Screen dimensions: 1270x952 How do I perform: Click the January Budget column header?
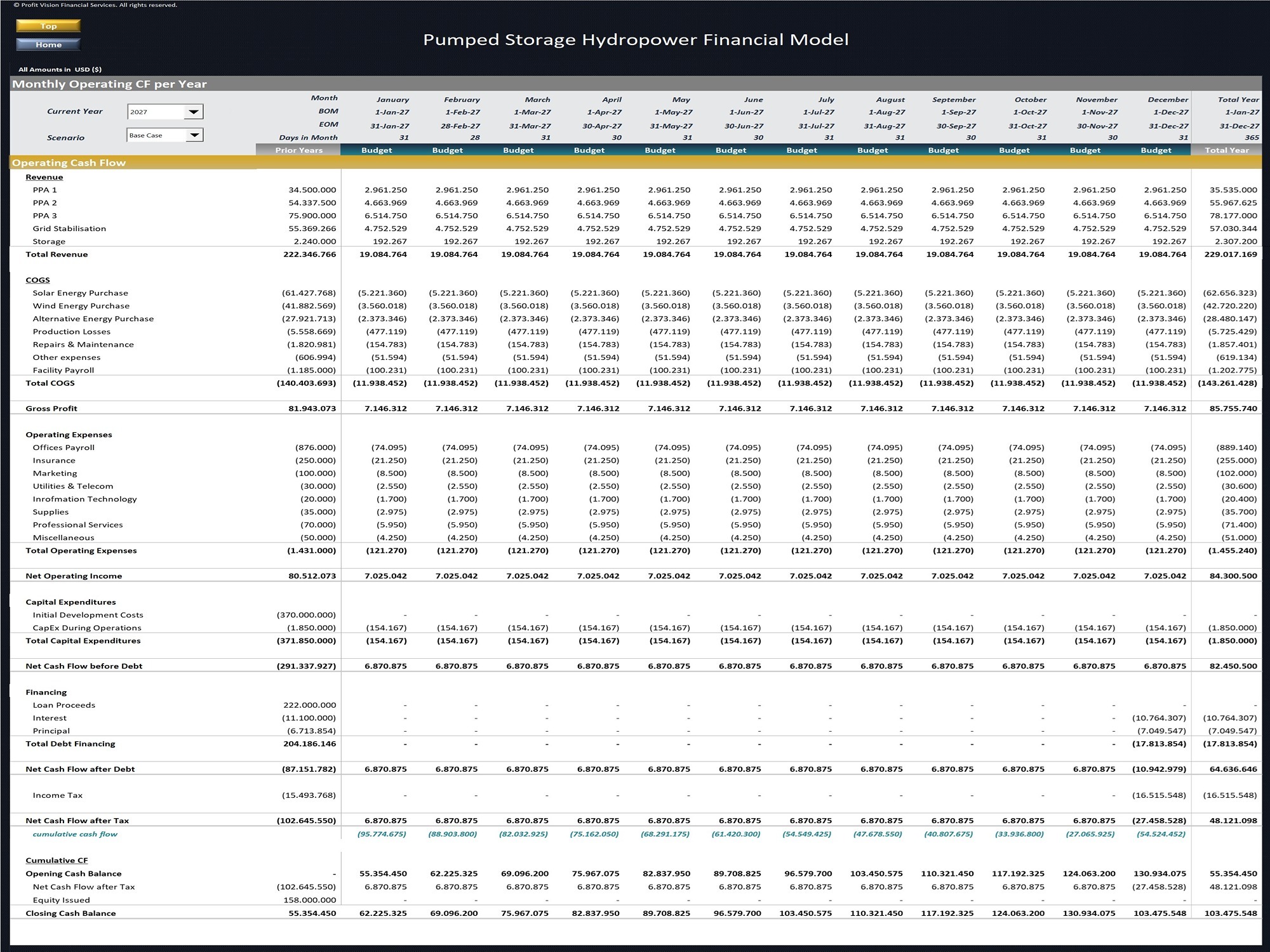coord(377,150)
